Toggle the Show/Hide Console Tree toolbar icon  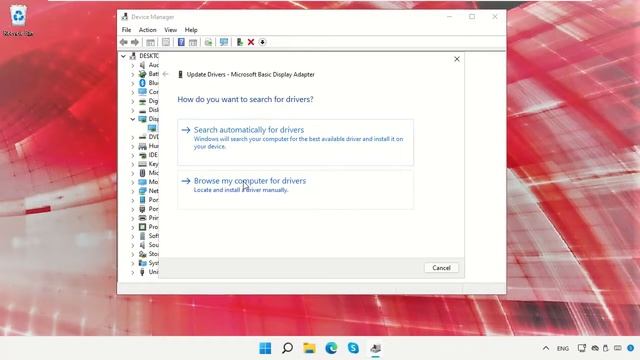[x=150, y=42]
